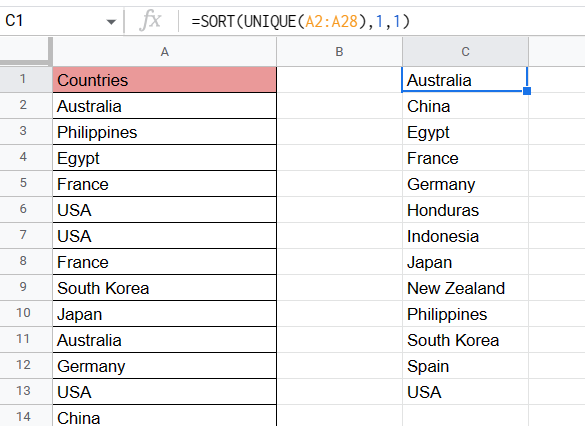Select row 6 header
Screen dimensions: 585x426
pyautogui.click(x=25, y=210)
